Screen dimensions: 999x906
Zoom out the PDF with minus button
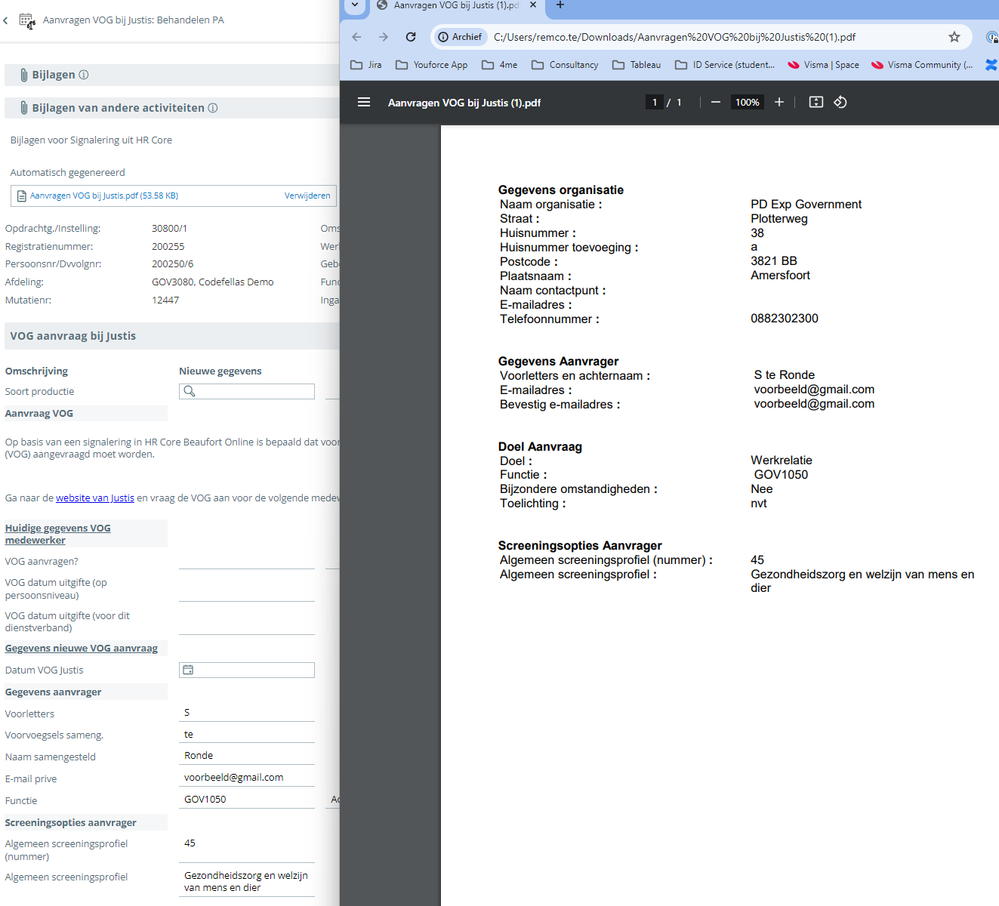tap(715, 102)
